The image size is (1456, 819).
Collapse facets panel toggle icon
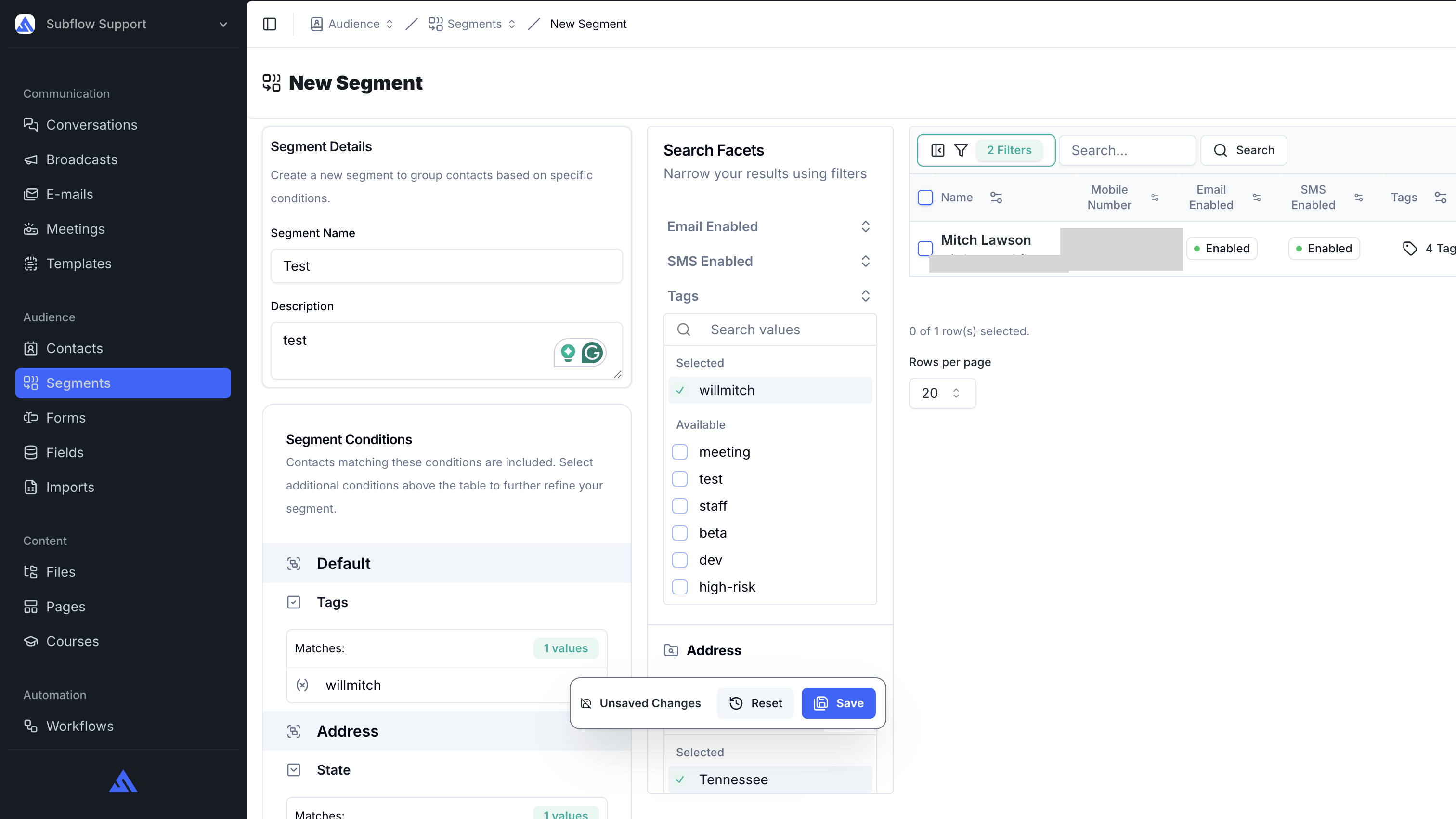pos(938,150)
